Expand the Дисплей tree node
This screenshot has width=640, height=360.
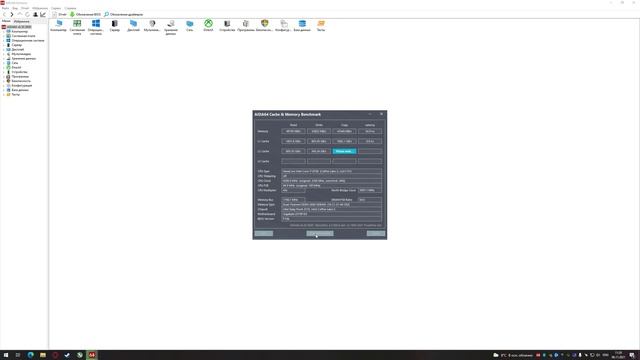(x=4, y=49)
